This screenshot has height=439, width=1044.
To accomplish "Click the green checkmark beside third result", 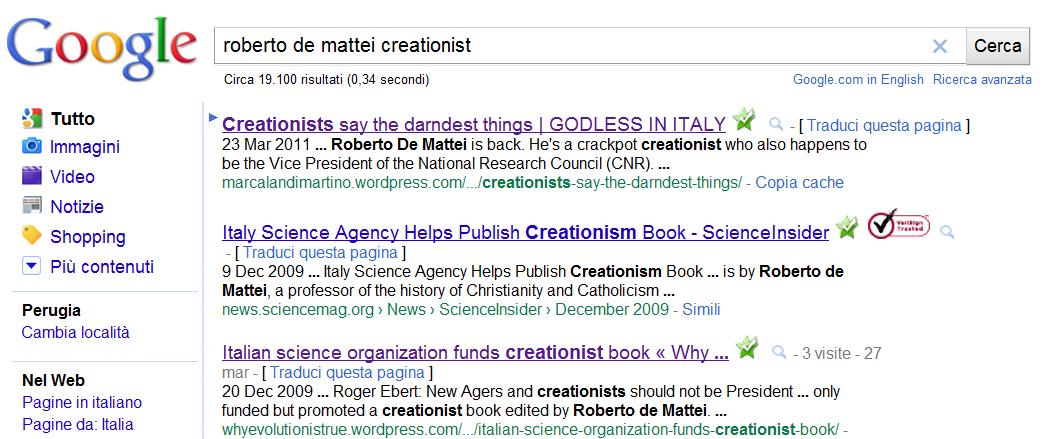I will 747,349.
